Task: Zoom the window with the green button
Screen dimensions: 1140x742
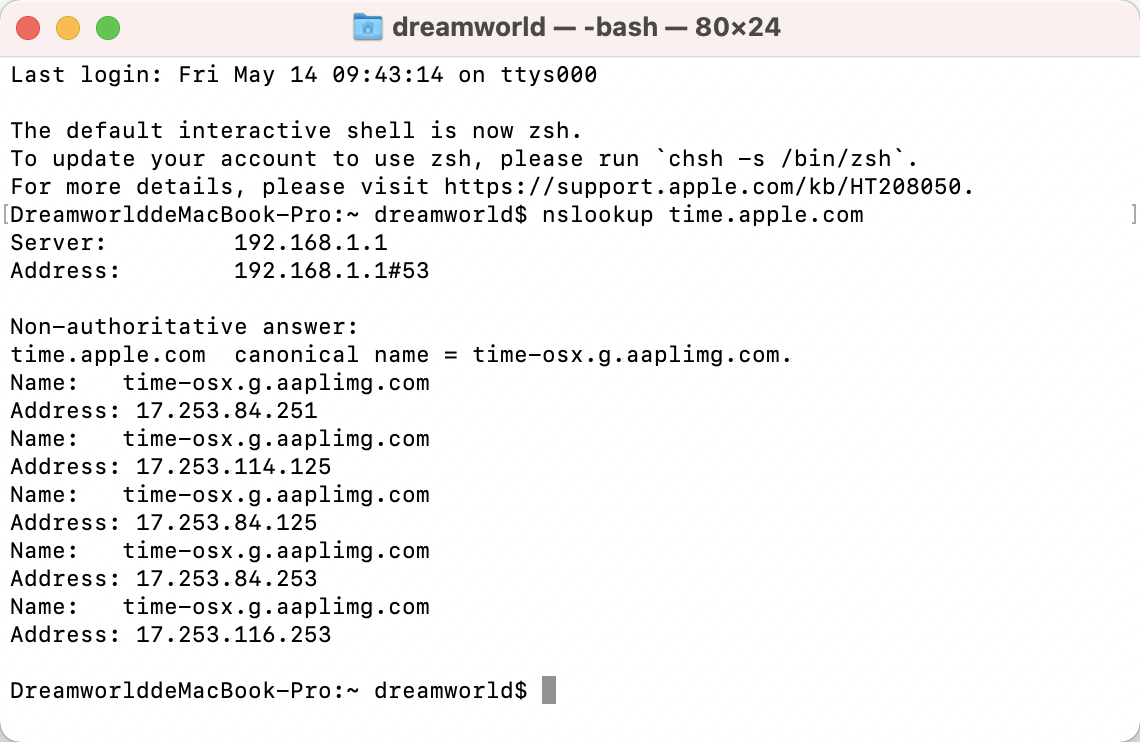Action: coord(107,27)
